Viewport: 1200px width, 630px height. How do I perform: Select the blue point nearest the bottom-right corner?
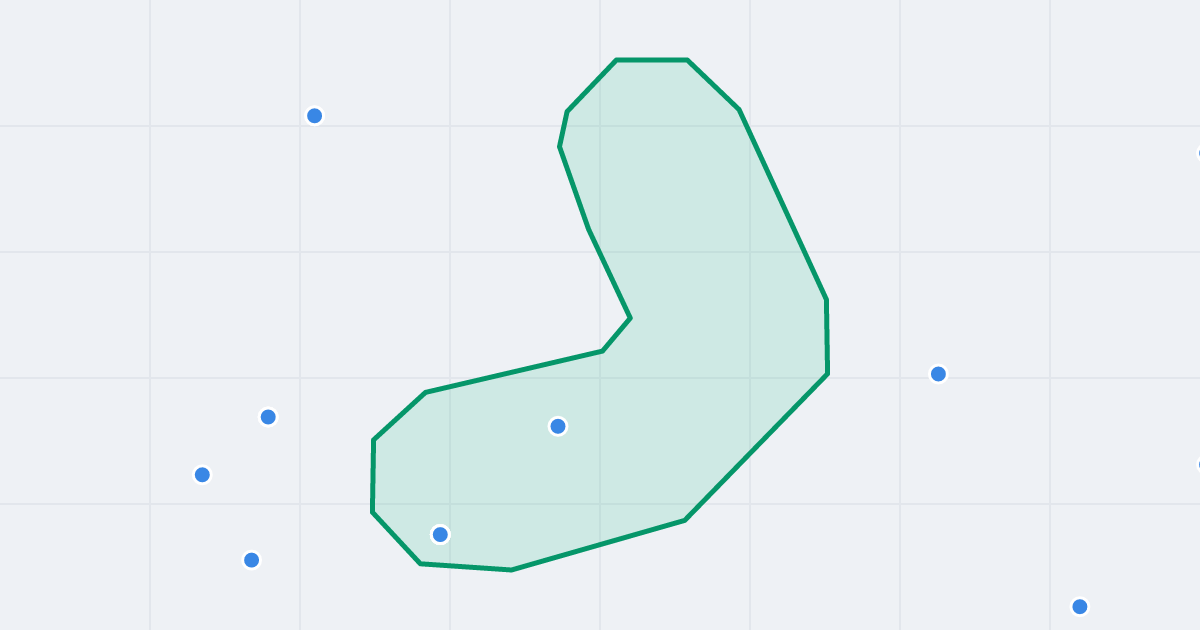pos(1080,606)
